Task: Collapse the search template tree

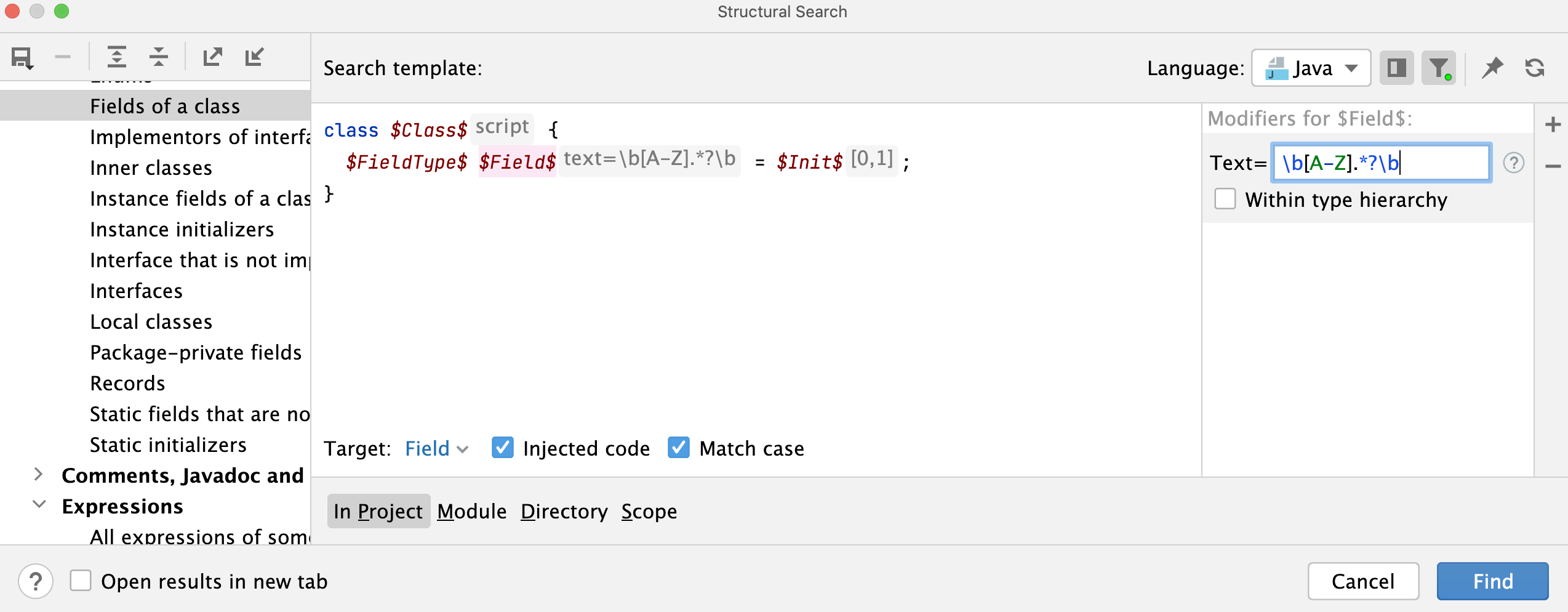Action: tap(158, 57)
